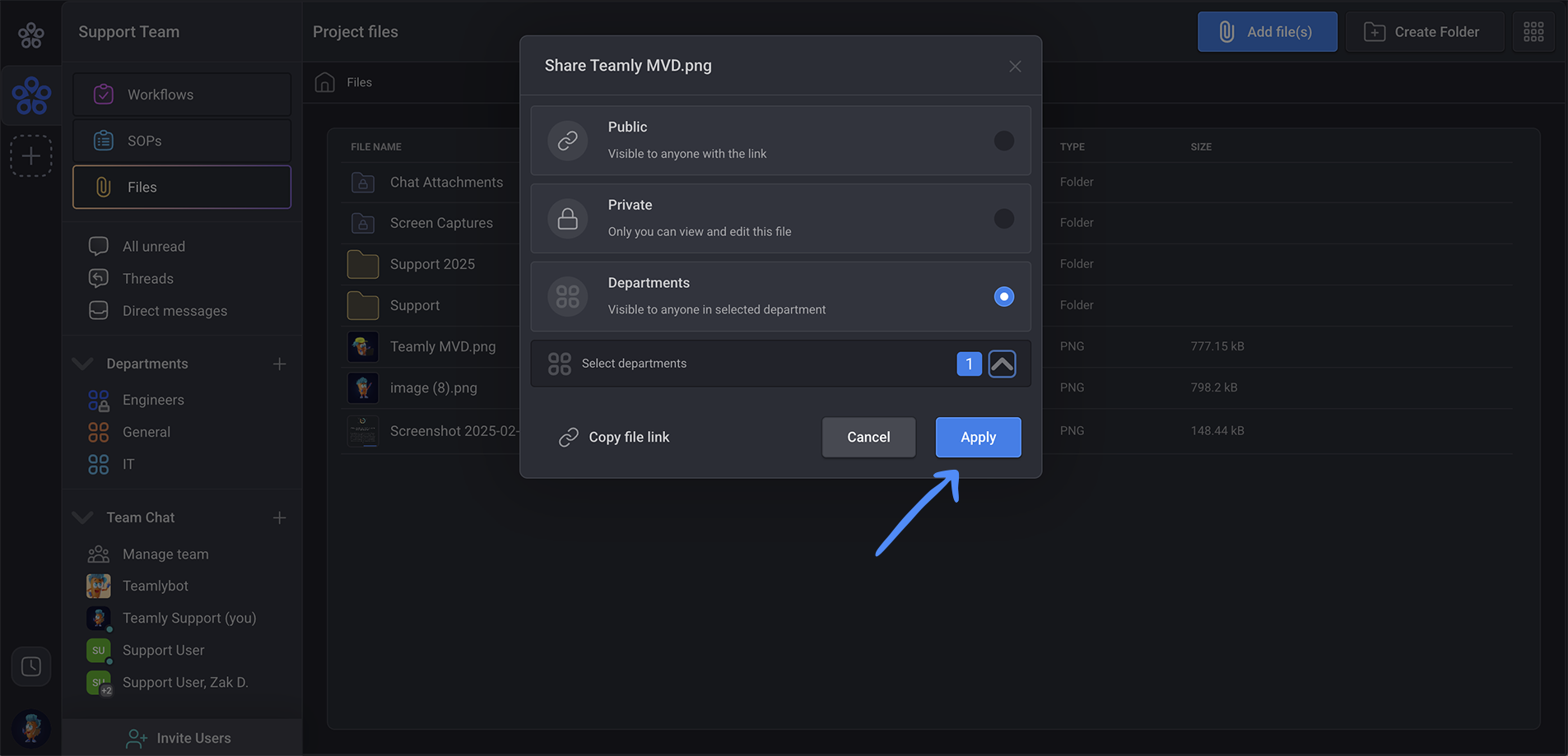
Task: Open the user profile avatar at bottom left
Action: tap(32, 729)
